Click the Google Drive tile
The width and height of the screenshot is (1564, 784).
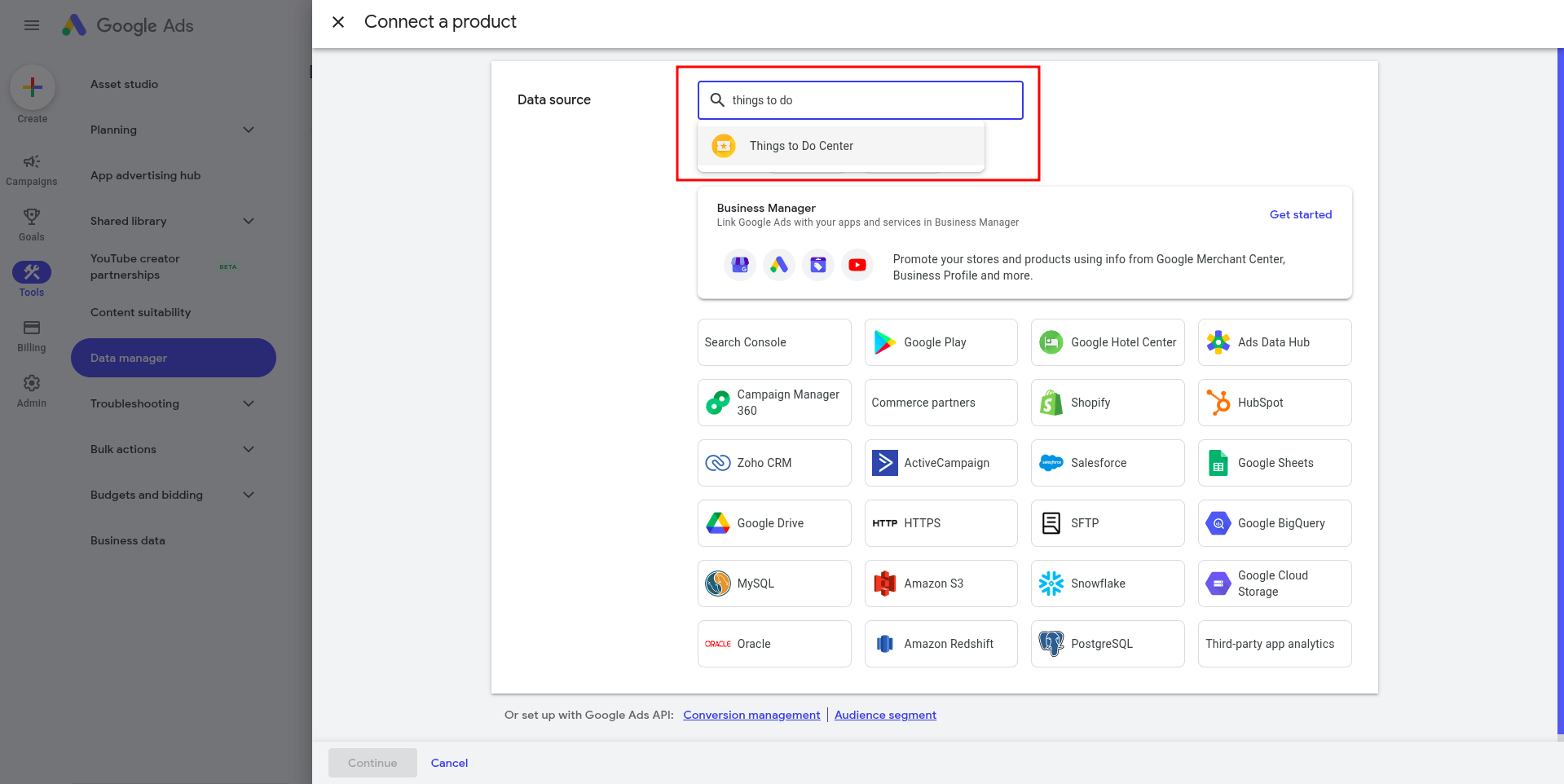coord(774,523)
